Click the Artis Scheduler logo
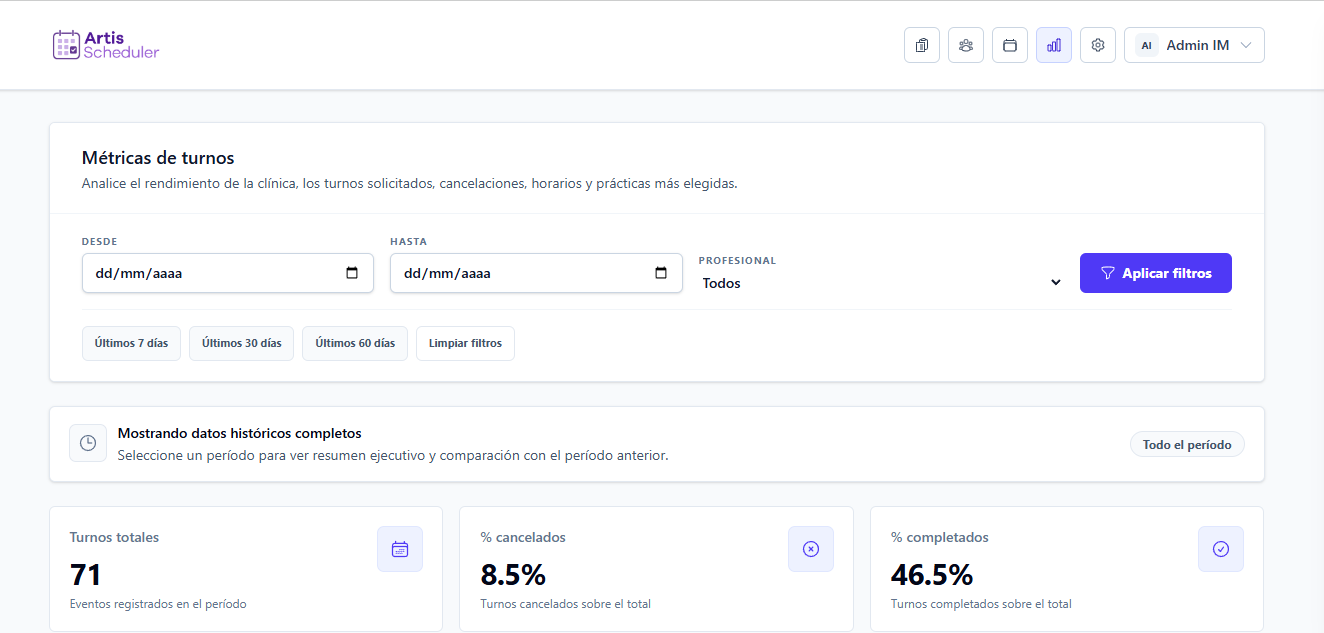 (106, 45)
